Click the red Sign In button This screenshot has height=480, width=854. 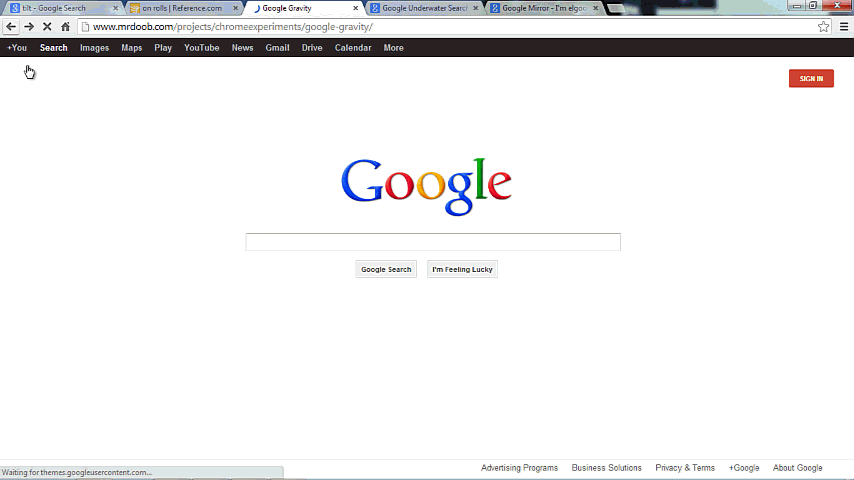coord(810,79)
